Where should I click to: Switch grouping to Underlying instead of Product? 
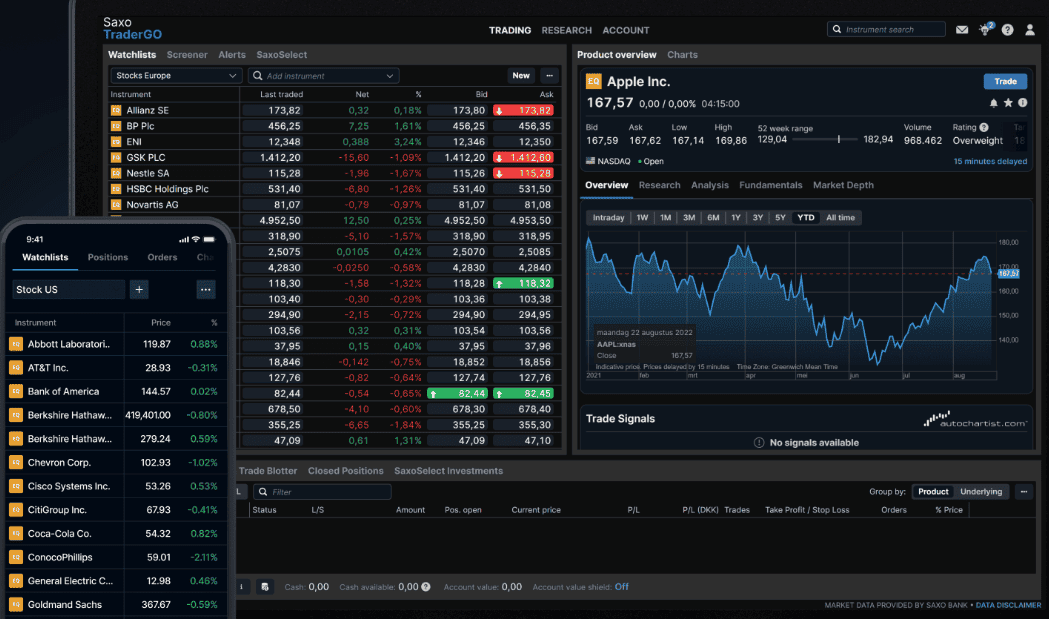(x=981, y=491)
